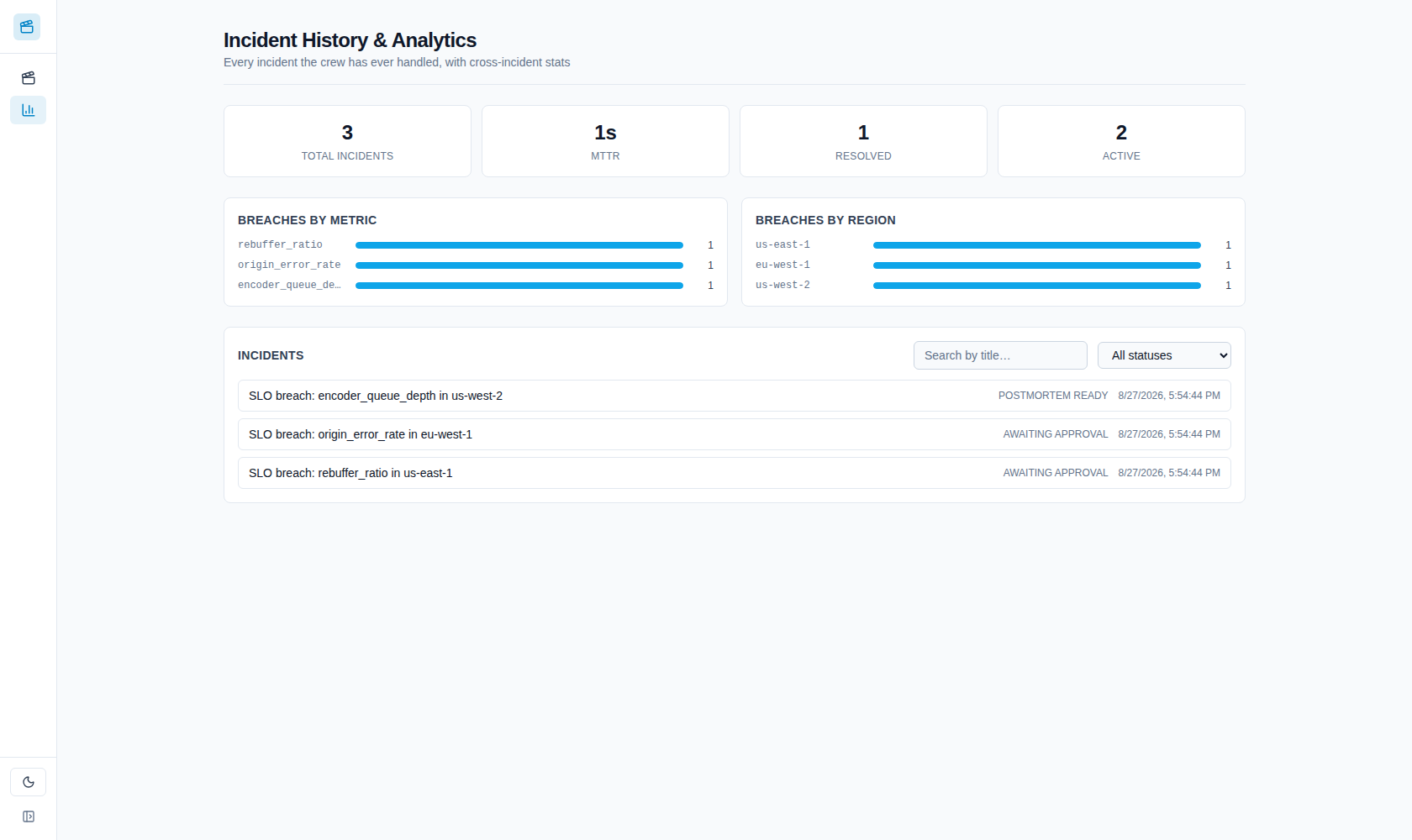The width and height of the screenshot is (1412, 840).
Task: Click the Incidents section heading
Action: tap(271, 355)
